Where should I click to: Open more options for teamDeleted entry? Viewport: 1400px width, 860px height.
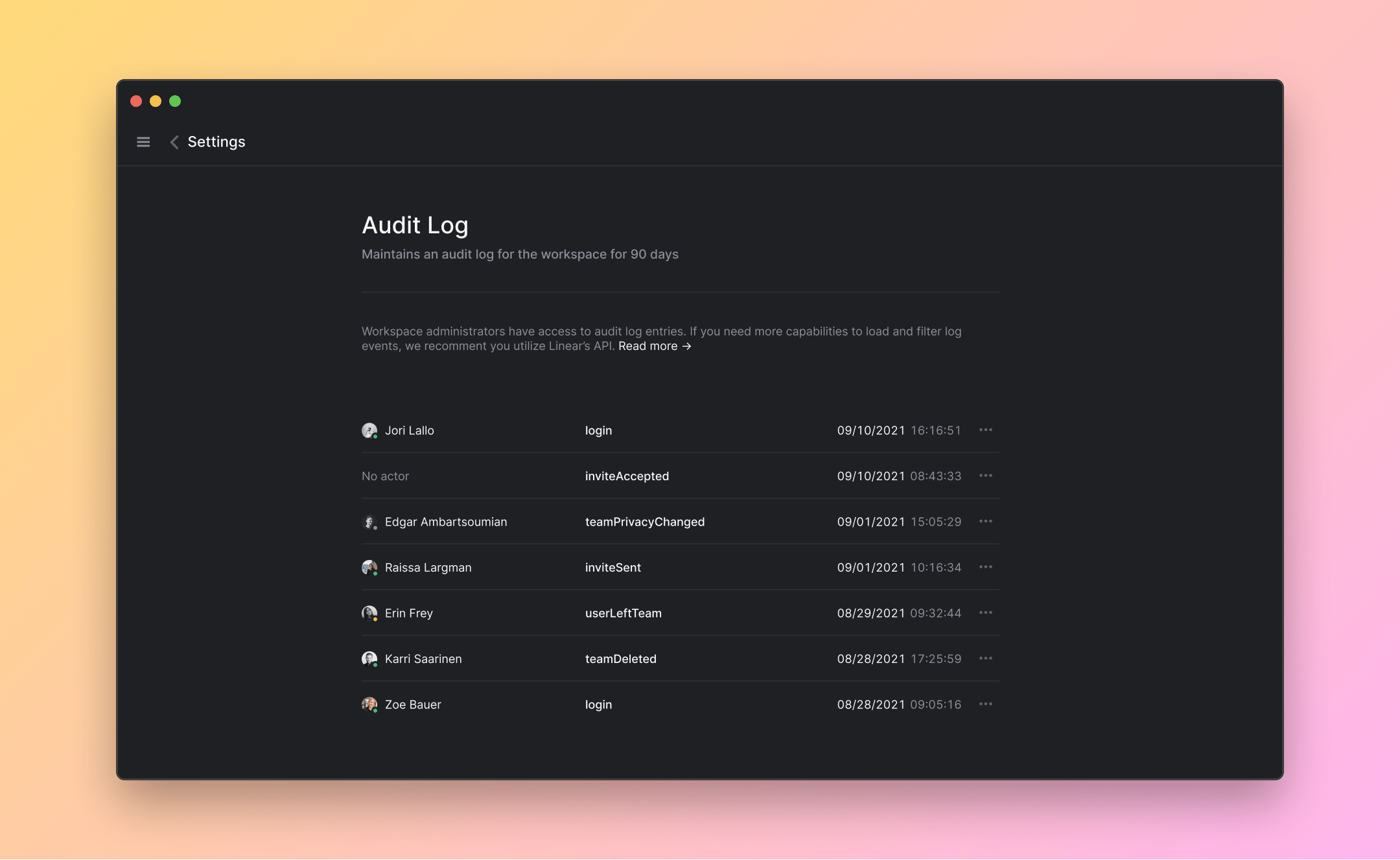click(x=985, y=658)
